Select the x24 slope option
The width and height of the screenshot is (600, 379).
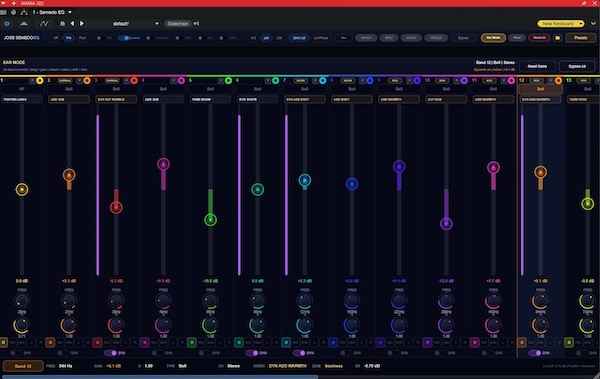point(266,38)
